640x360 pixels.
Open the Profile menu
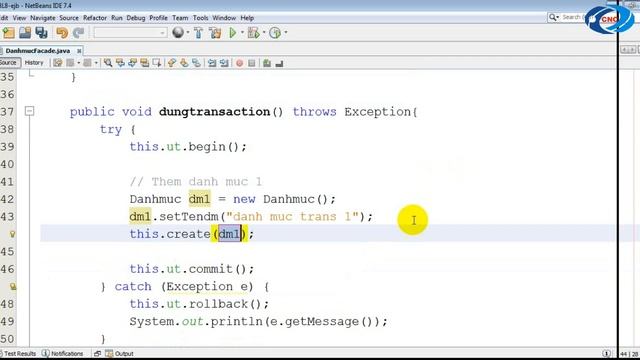pyautogui.click(x=158, y=18)
